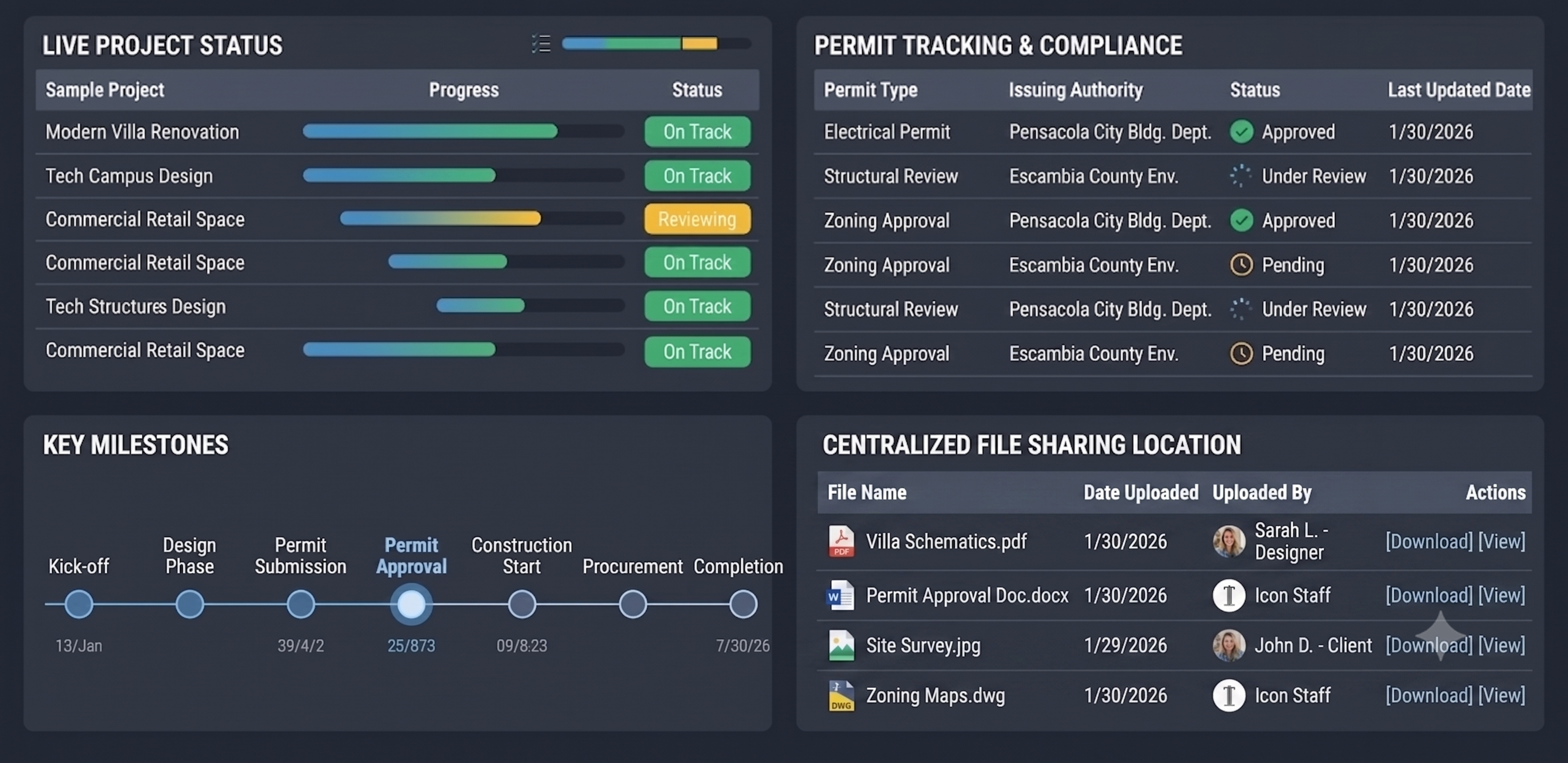The image size is (1568, 763).
Task: View Villa Schematics.pdf
Action: click(x=1502, y=542)
